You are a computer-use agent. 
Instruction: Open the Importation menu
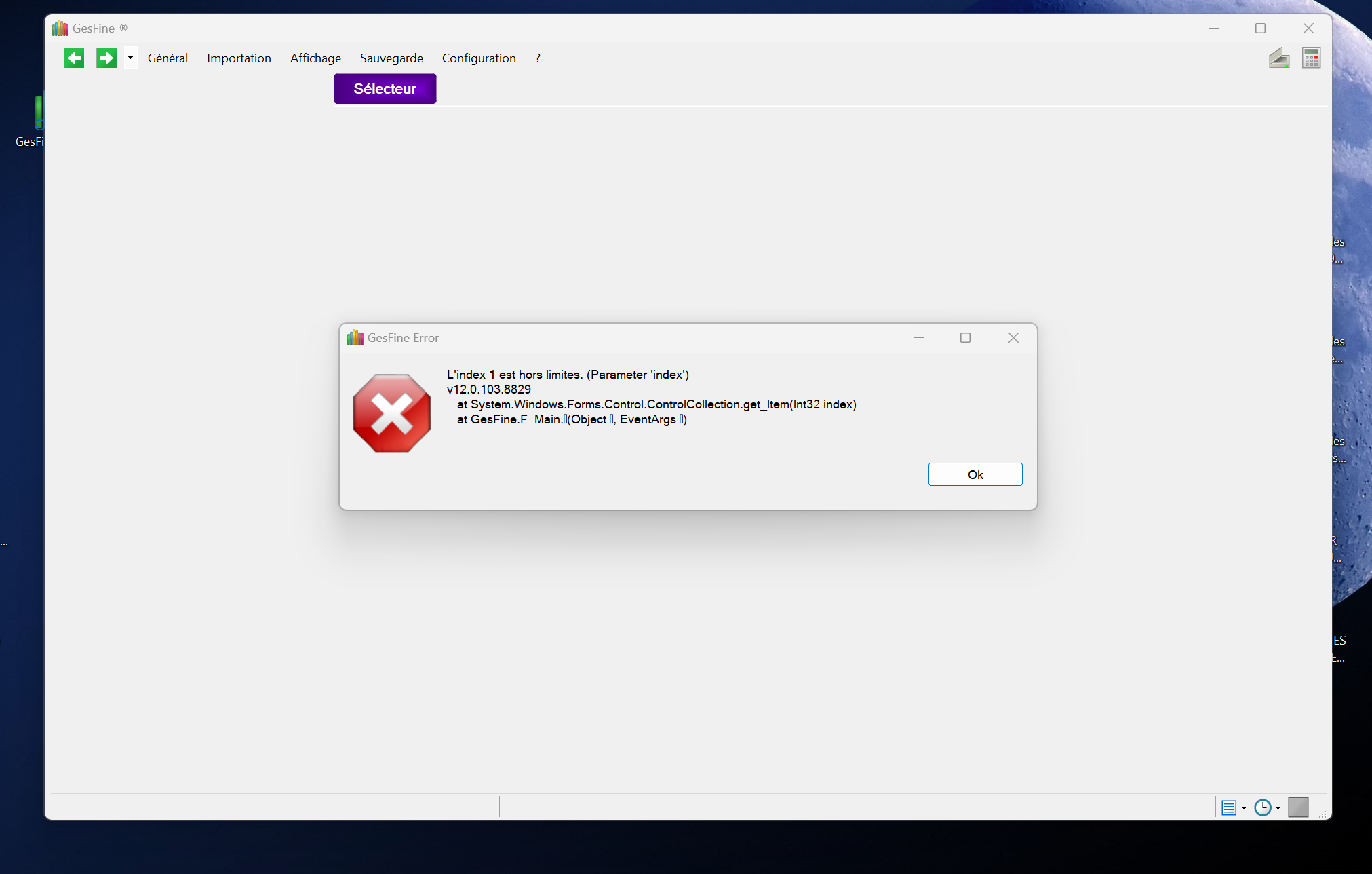tap(239, 58)
